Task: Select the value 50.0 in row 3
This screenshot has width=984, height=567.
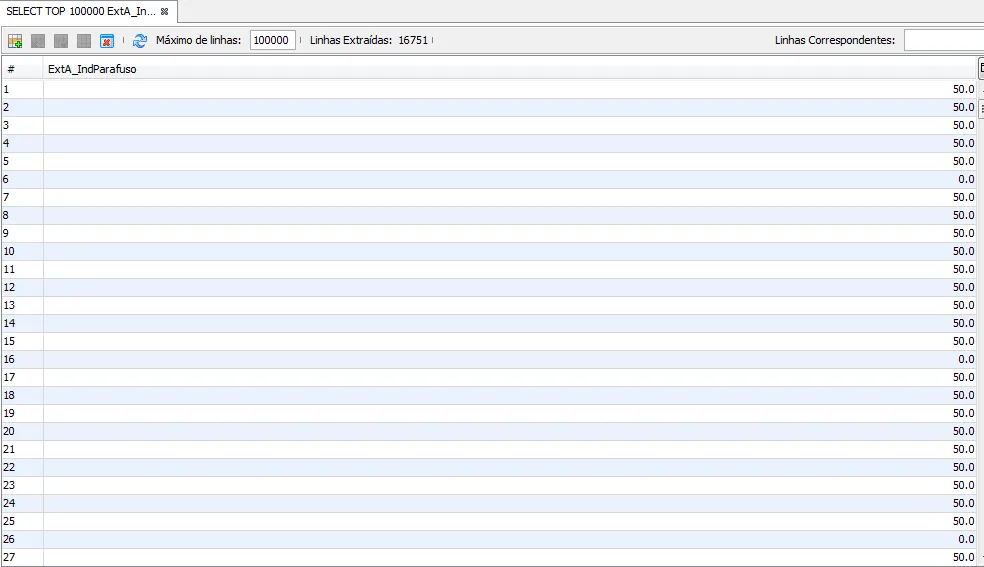Action: click(963, 125)
